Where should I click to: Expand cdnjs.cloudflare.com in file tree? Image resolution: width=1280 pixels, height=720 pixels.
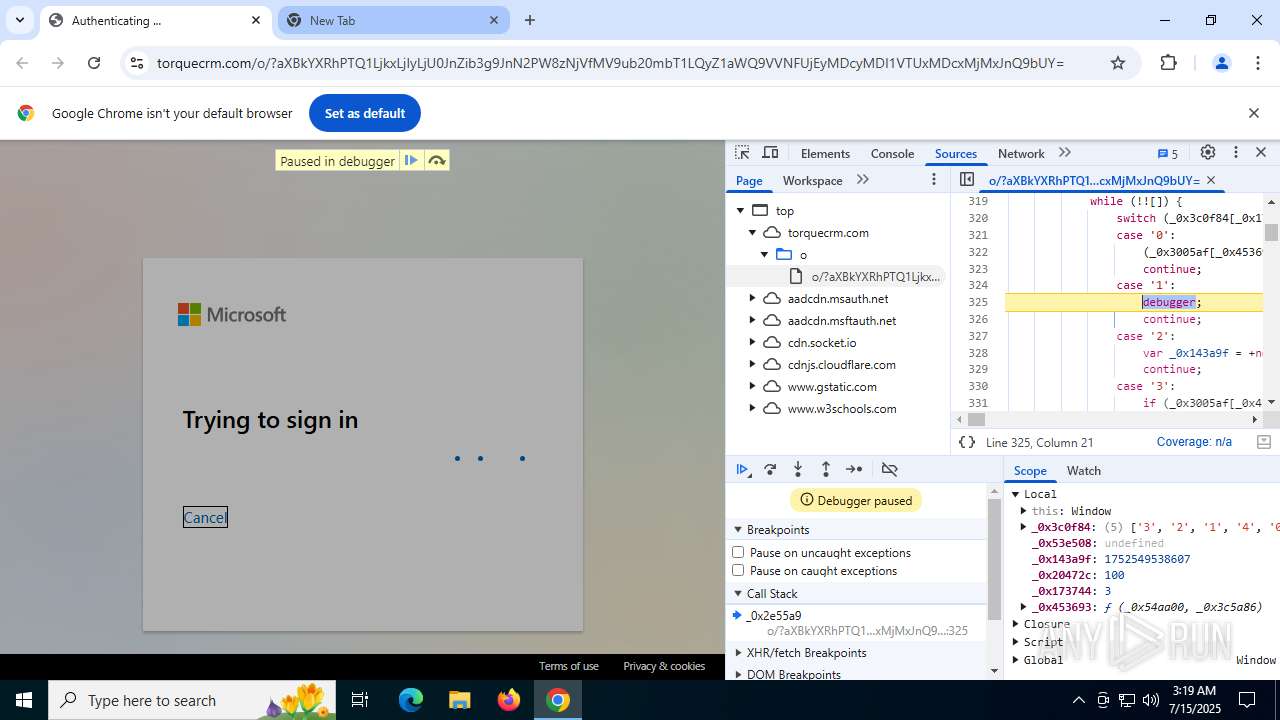(753, 365)
